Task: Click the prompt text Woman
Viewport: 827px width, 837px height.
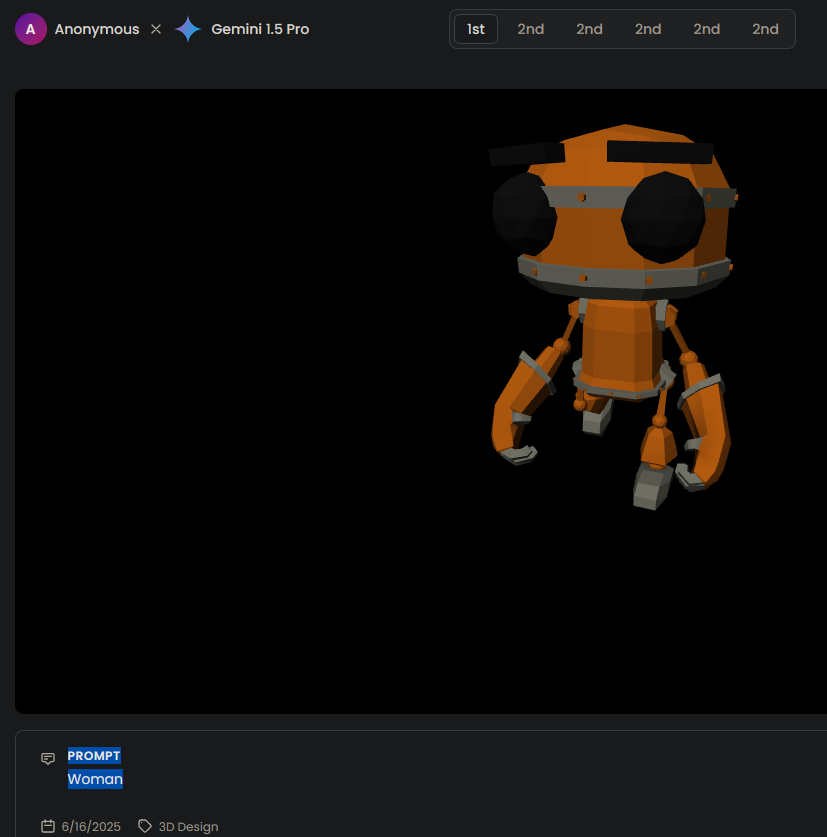Action: point(95,779)
